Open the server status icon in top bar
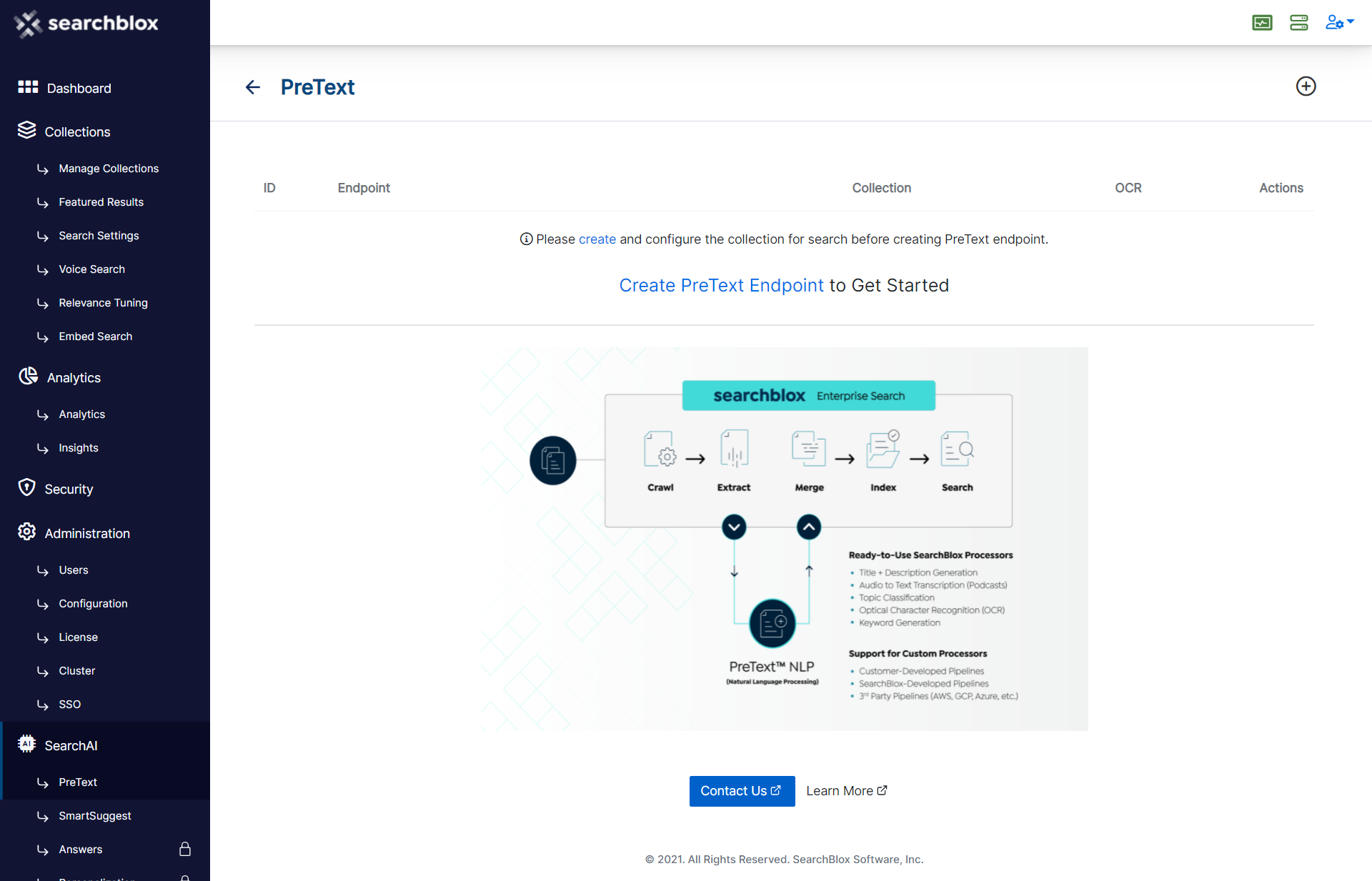The height and width of the screenshot is (881, 1372). (x=1299, y=23)
